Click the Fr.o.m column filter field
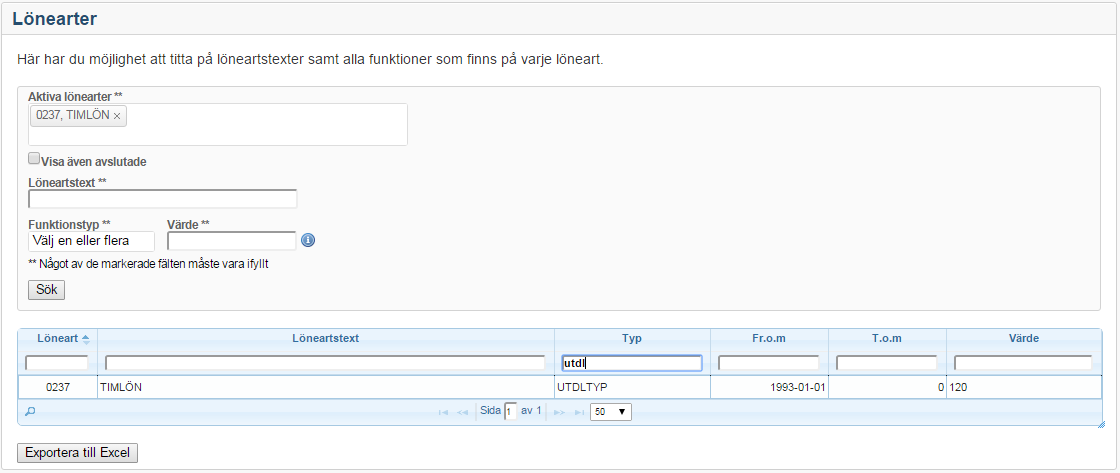This screenshot has width=1120, height=473. [769, 363]
